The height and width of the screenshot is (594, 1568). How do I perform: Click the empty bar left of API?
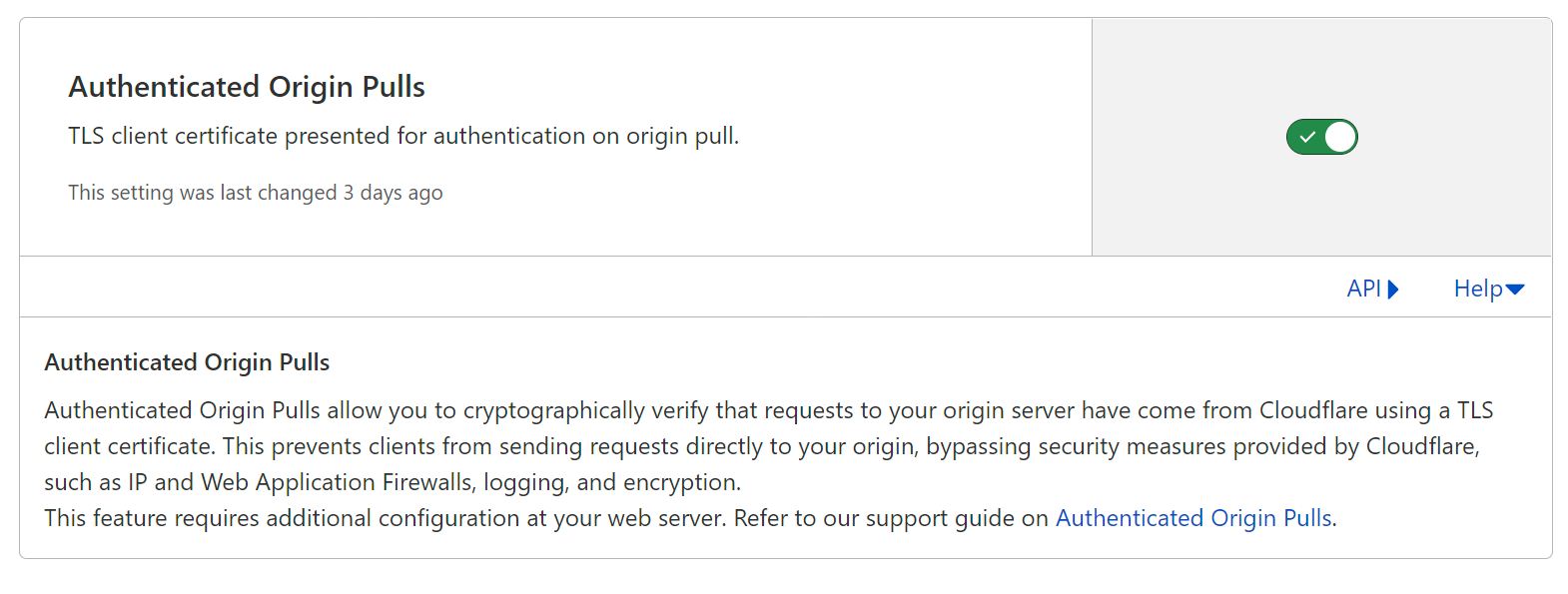pyautogui.click(x=679, y=289)
